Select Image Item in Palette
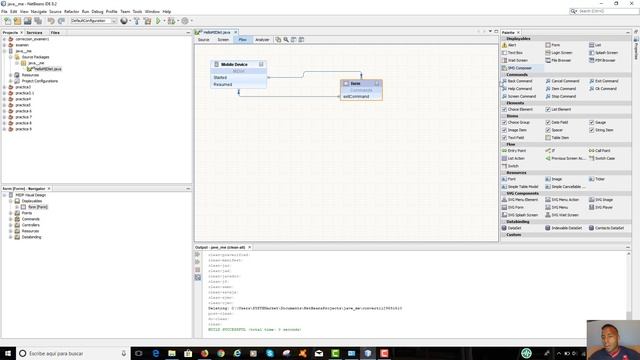Screen dimensions: 640x360 [514, 130]
